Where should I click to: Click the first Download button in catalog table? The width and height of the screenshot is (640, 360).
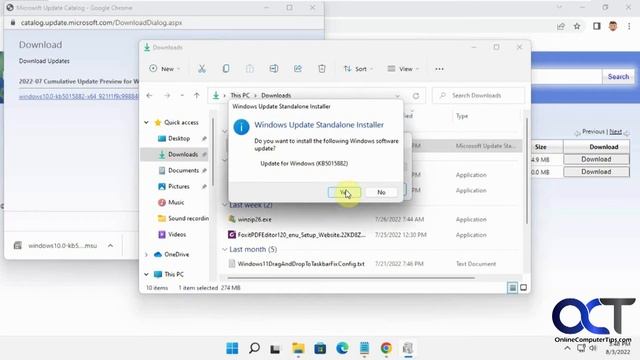[596, 159]
